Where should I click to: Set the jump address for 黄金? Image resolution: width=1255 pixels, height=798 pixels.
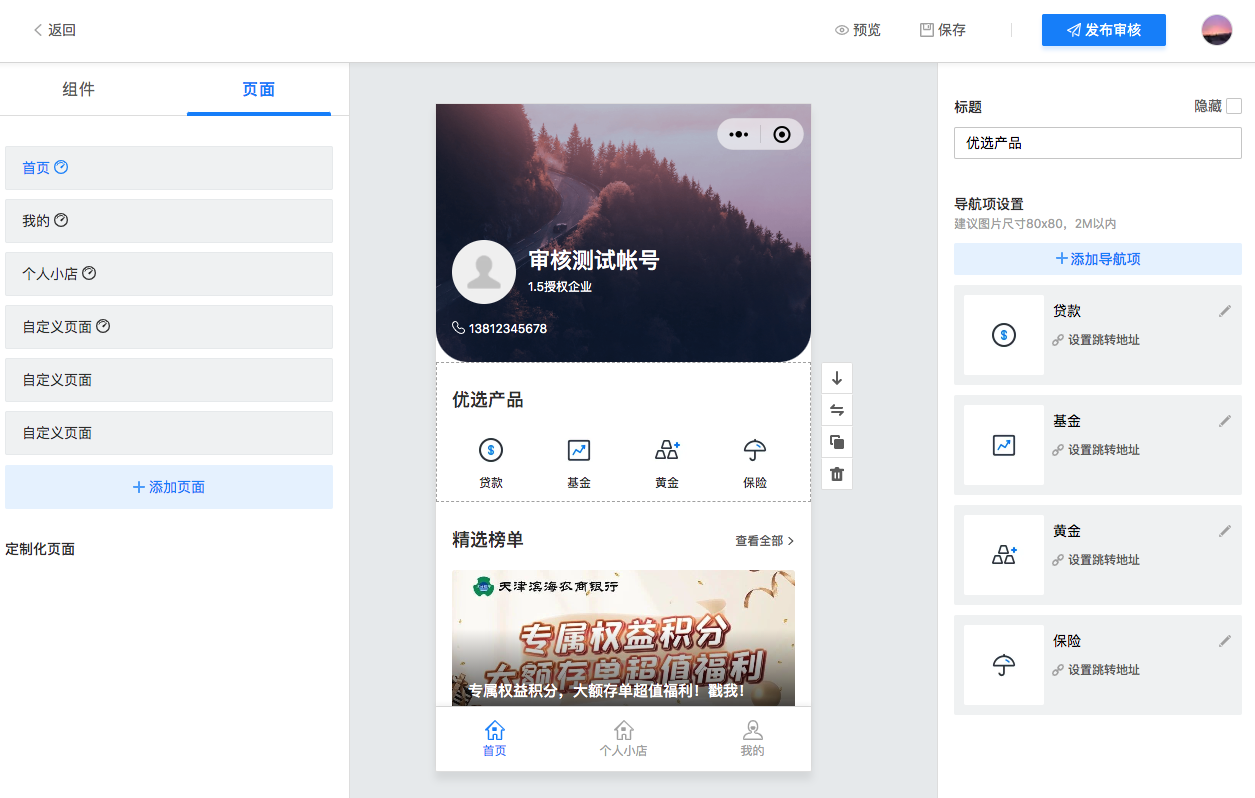[x=1096, y=560]
